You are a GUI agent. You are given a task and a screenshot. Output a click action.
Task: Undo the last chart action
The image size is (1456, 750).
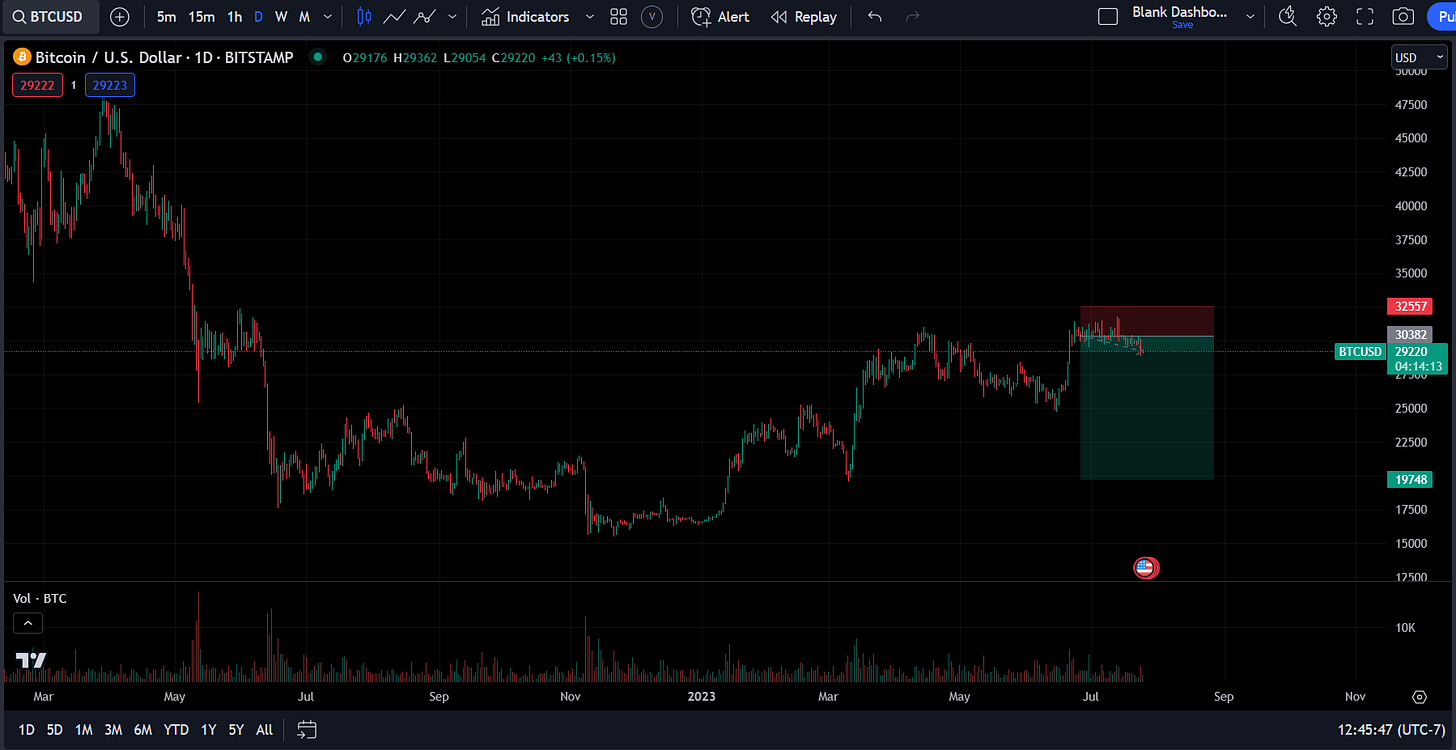(x=875, y=17)
